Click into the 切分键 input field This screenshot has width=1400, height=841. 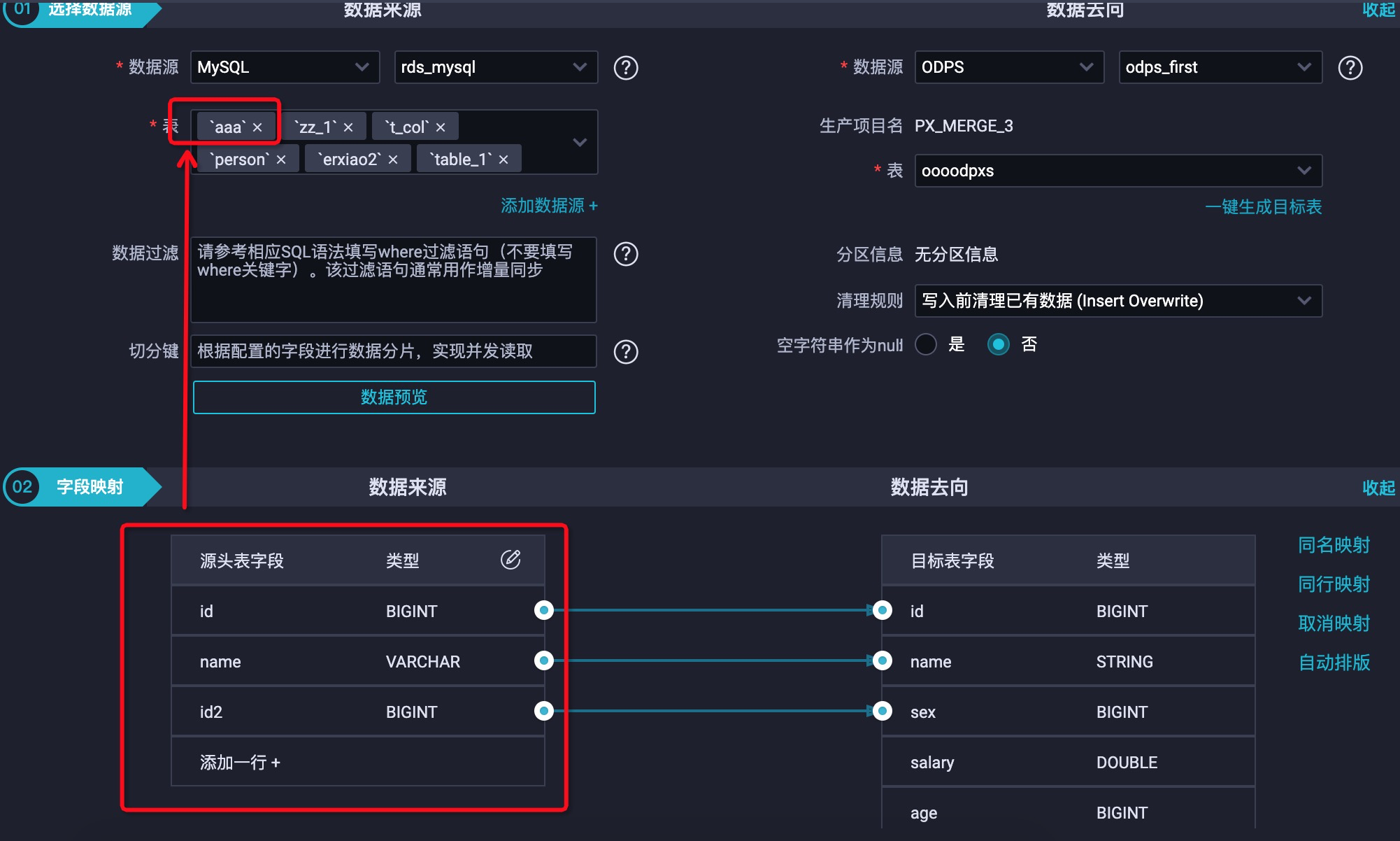(x=393, y=351)
